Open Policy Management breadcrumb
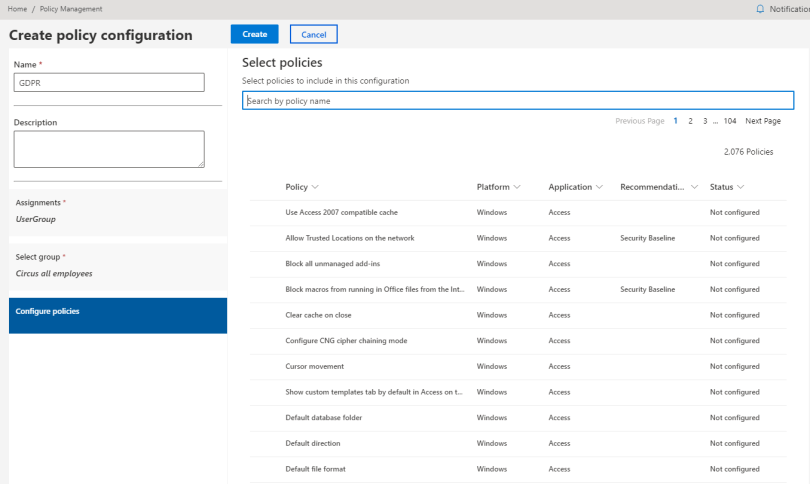 [71, 9]
